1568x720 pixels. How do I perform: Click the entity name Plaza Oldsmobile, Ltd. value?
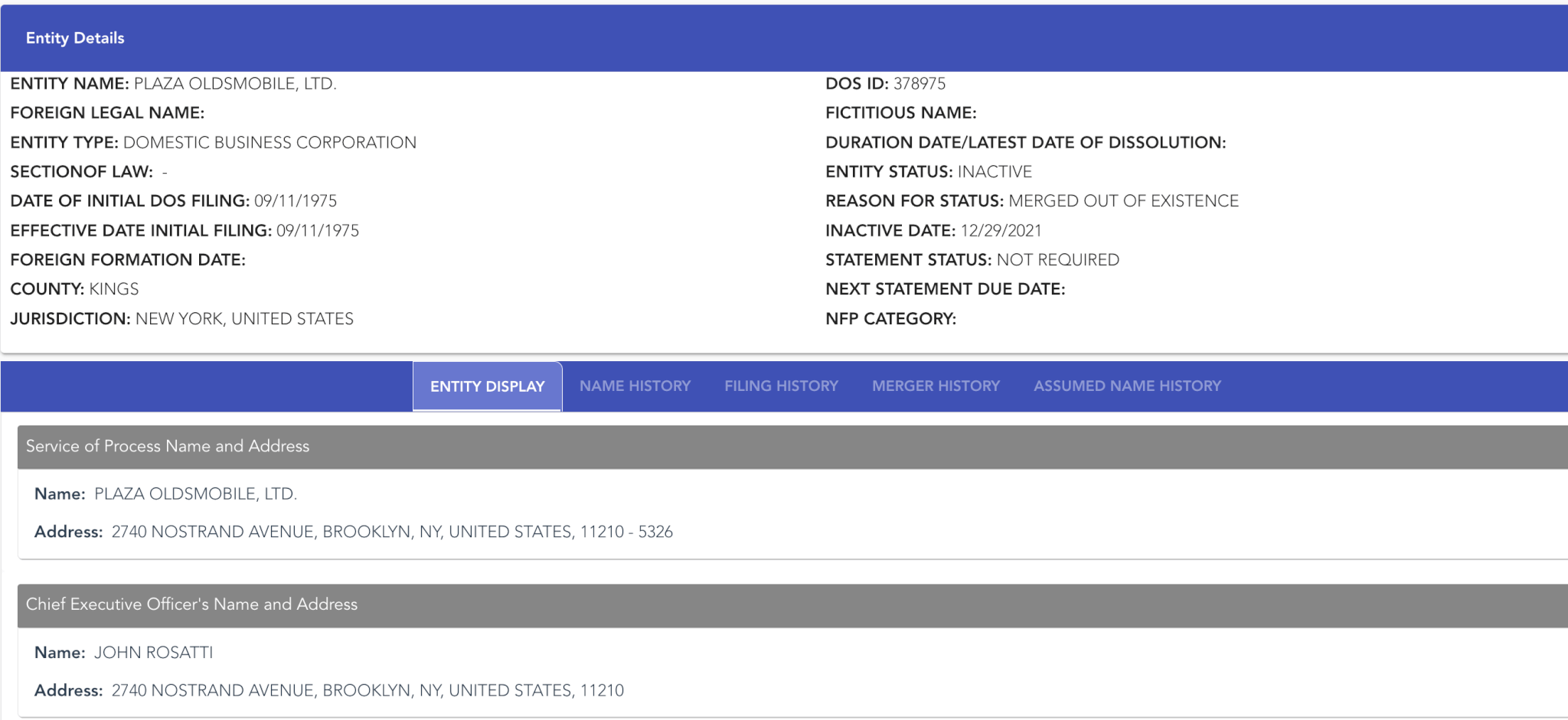click(x=235, y=83)
